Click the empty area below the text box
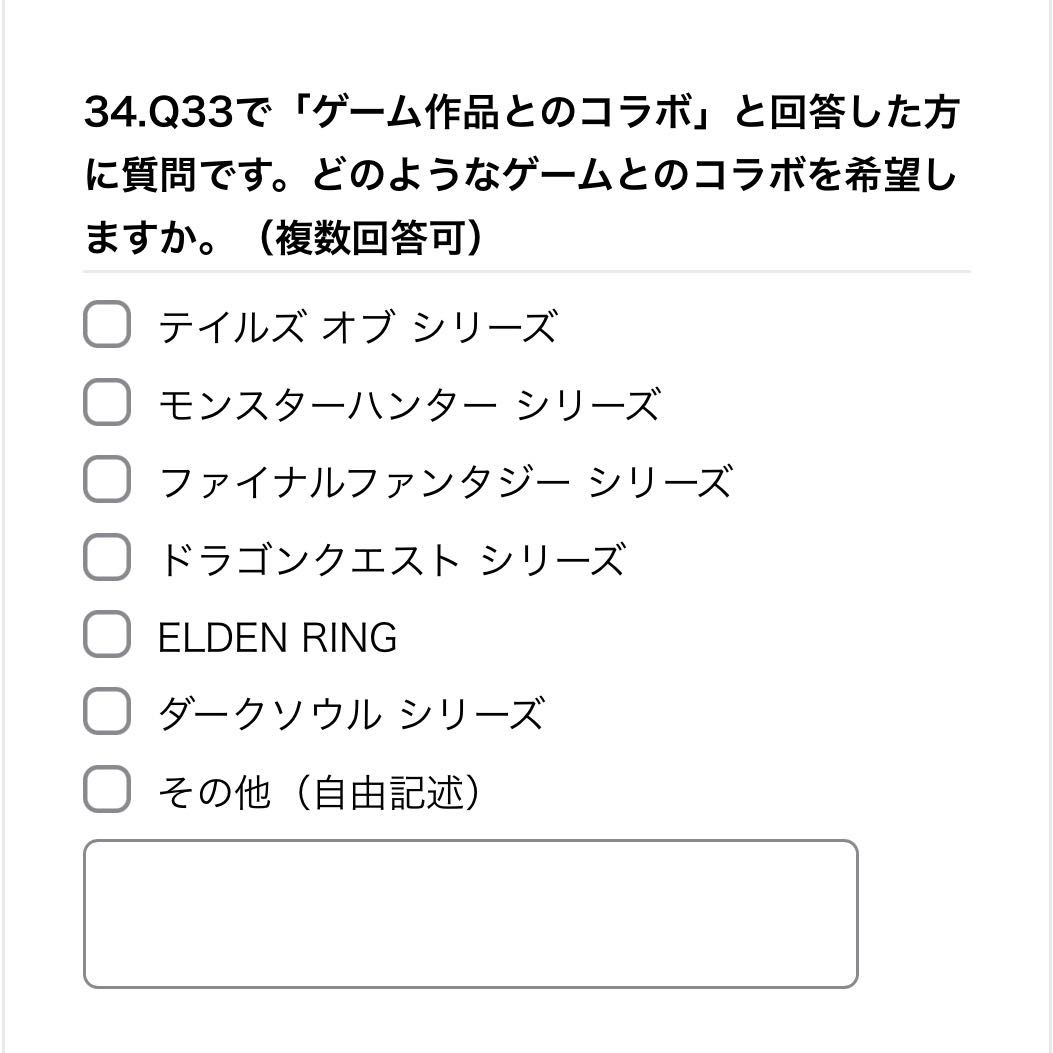This screenshot has height=1053, width=1053. 526,1020
